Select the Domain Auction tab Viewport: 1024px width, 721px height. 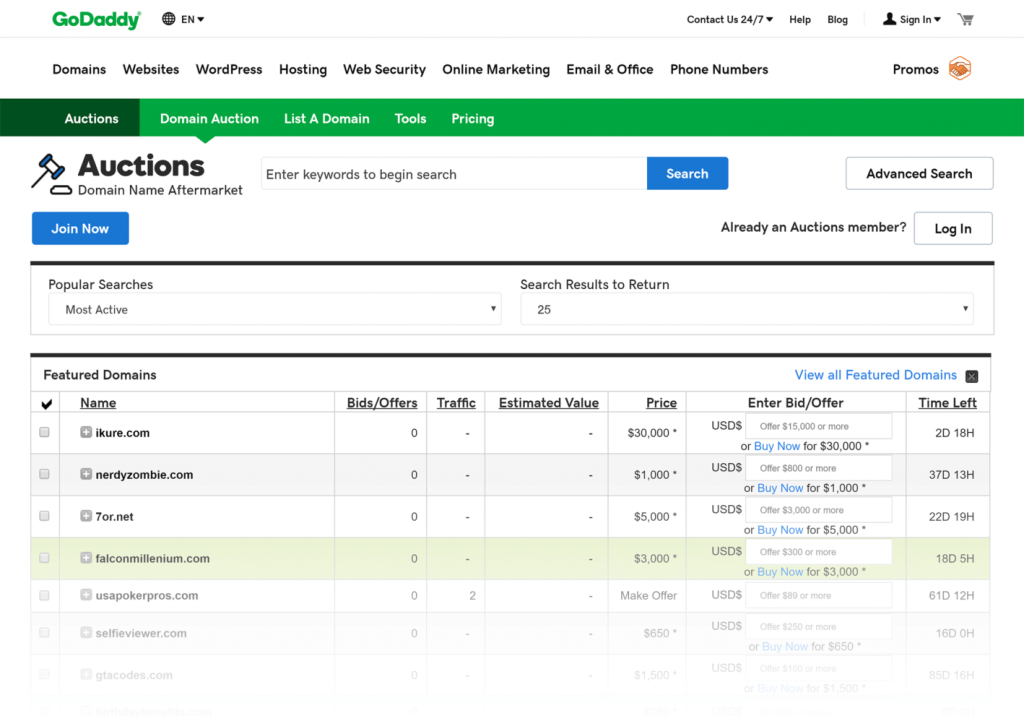click(x=209, y=118)
